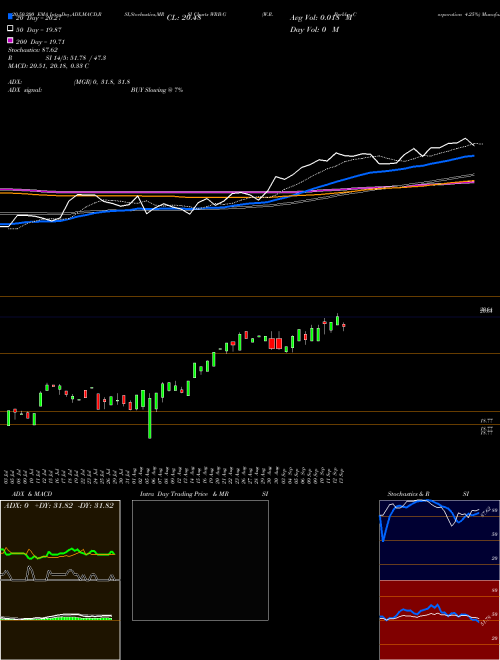Click the 'ADX & MACD' panel title
Screen dimensions: 500x660
coord(32,494)
